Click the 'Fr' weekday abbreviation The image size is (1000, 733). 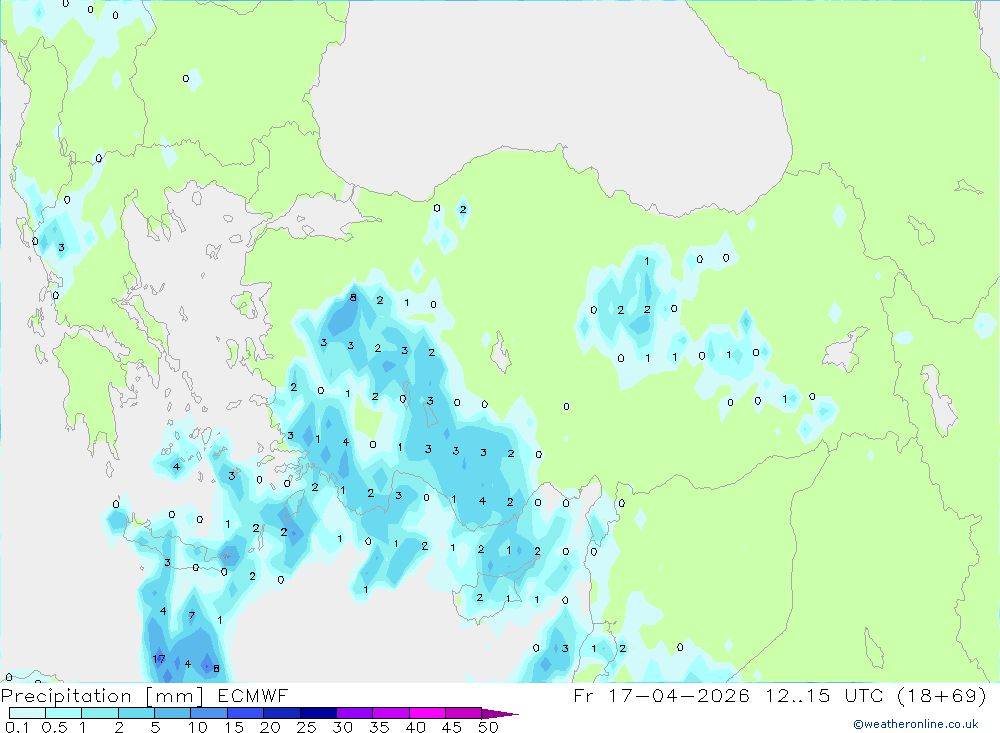coord(584,695)
